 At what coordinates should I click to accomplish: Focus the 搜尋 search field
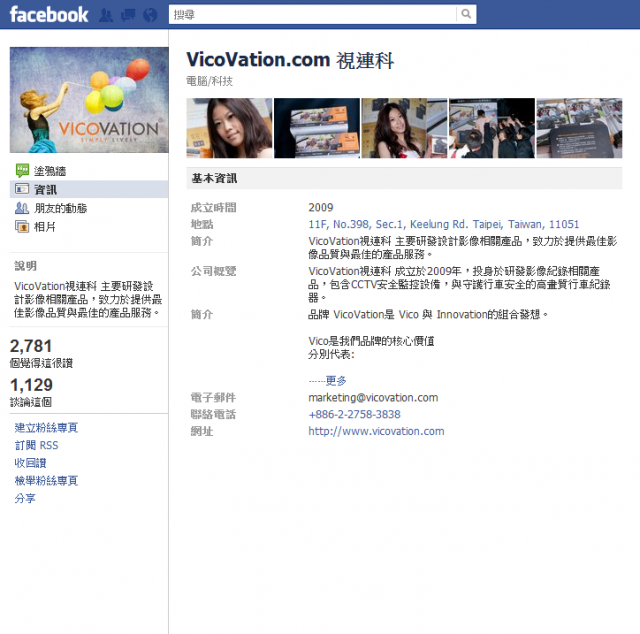pos(313,14)
